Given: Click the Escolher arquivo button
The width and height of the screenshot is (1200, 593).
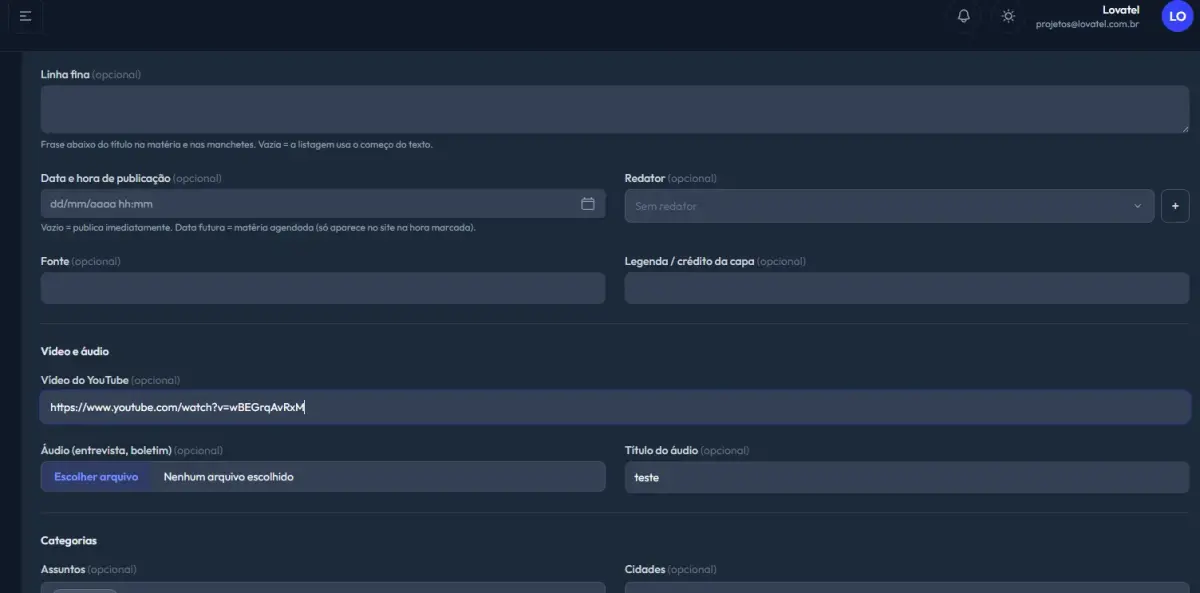Looking at the screenshot, I should [x=96, y=477].
